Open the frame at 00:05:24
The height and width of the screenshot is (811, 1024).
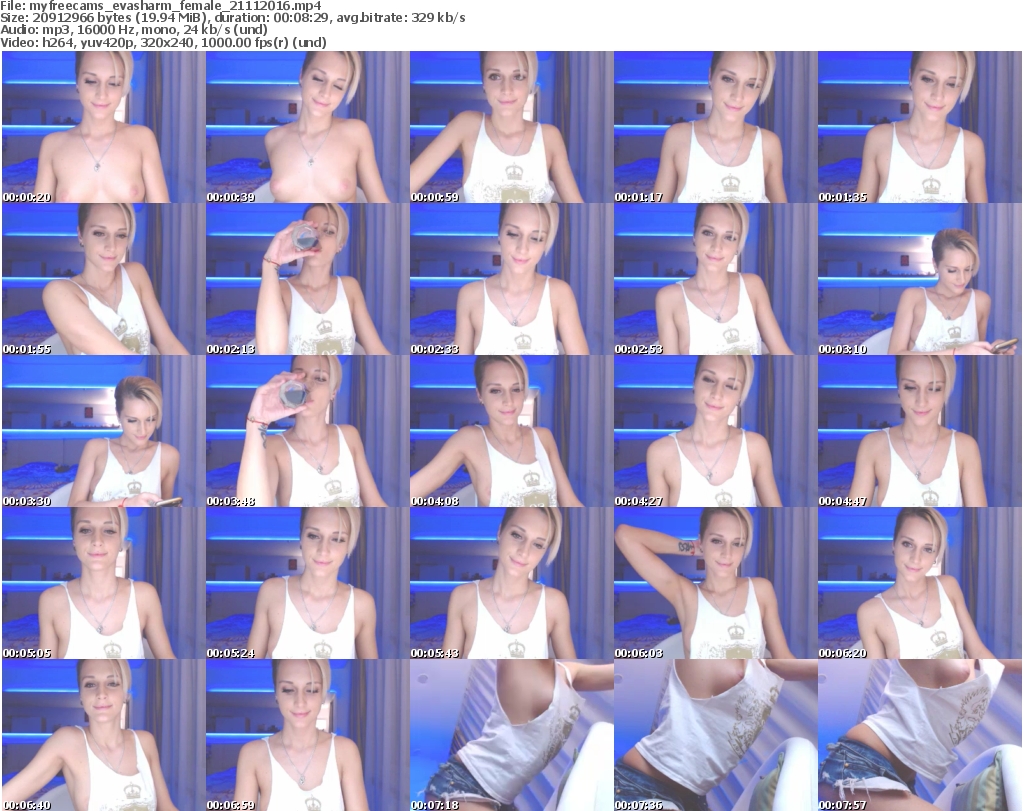(x=308, y=583)
